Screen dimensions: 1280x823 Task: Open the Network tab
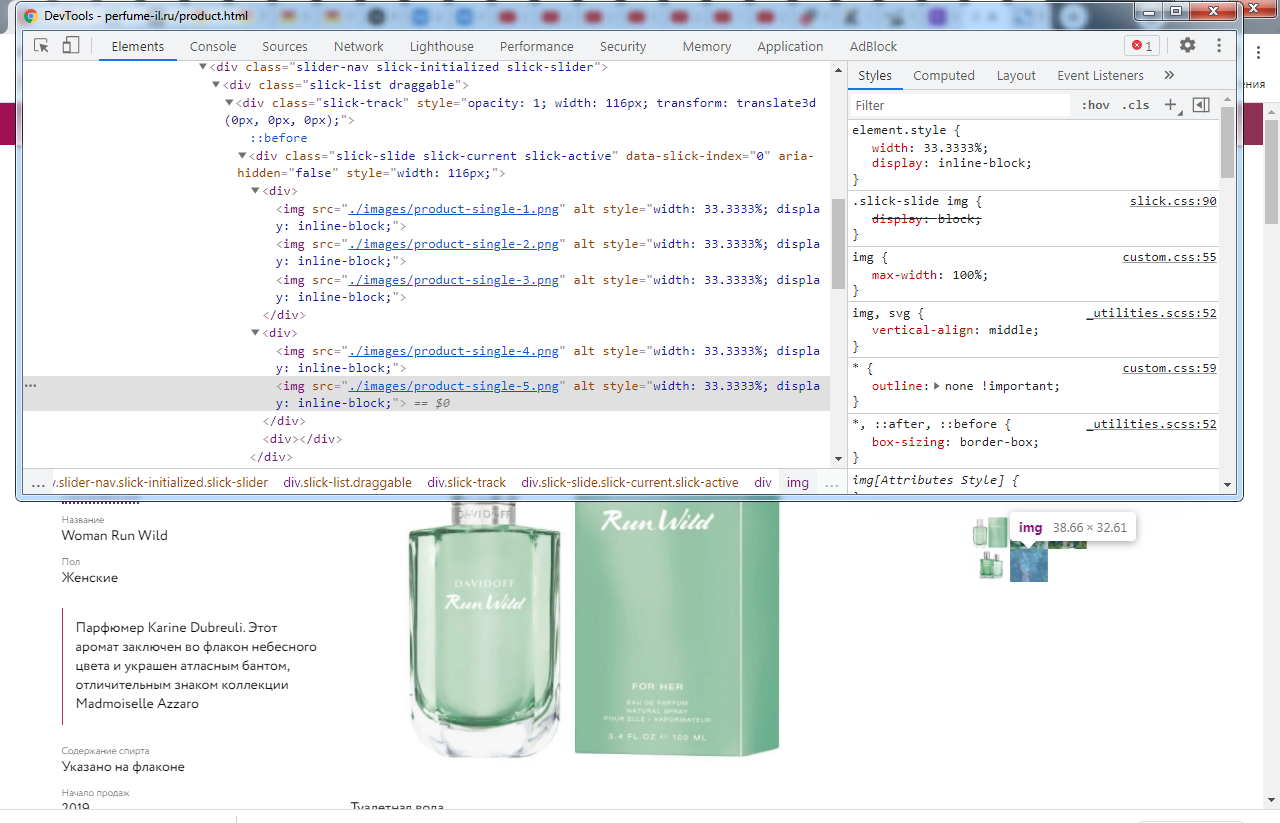tap(359, 46)
